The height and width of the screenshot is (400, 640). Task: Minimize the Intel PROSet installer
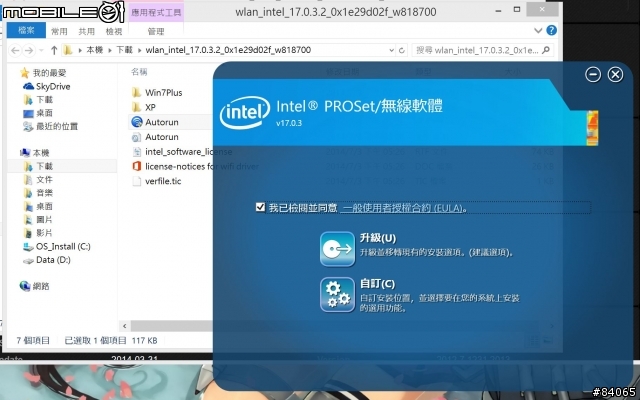pyautogui.click(x=593, y=75)
